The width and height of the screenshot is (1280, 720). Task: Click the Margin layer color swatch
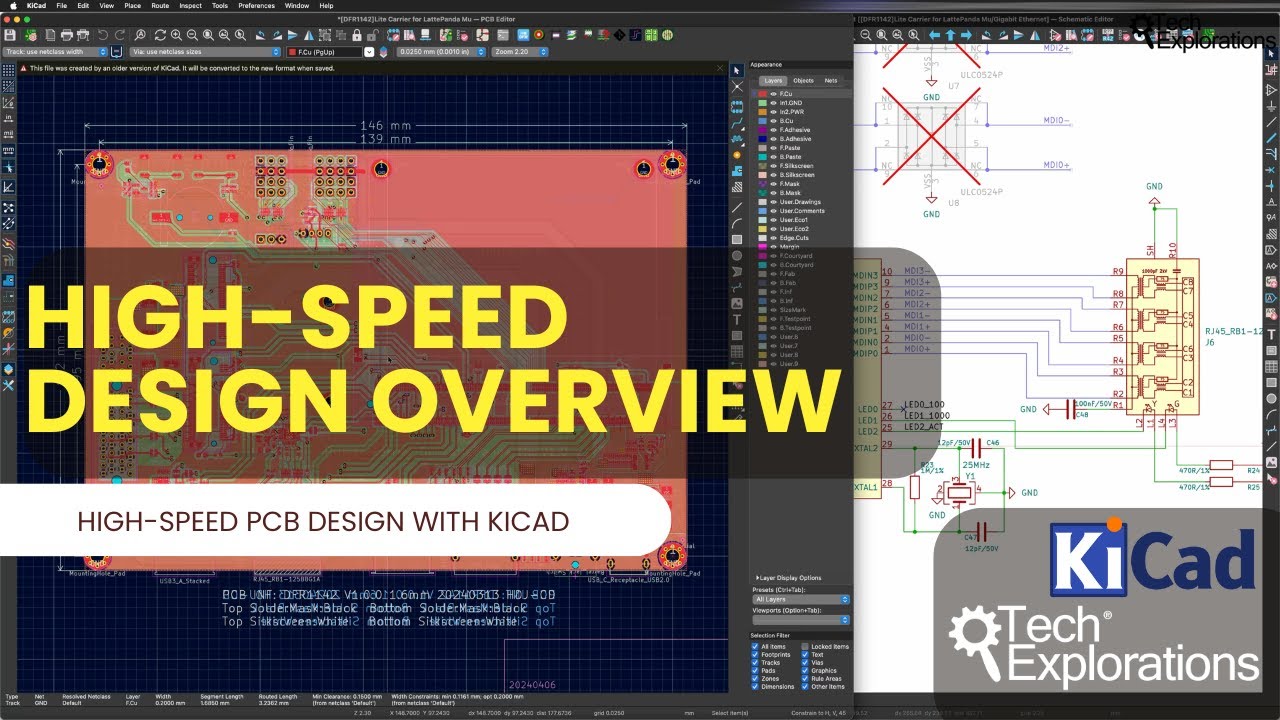pos(762,246)
